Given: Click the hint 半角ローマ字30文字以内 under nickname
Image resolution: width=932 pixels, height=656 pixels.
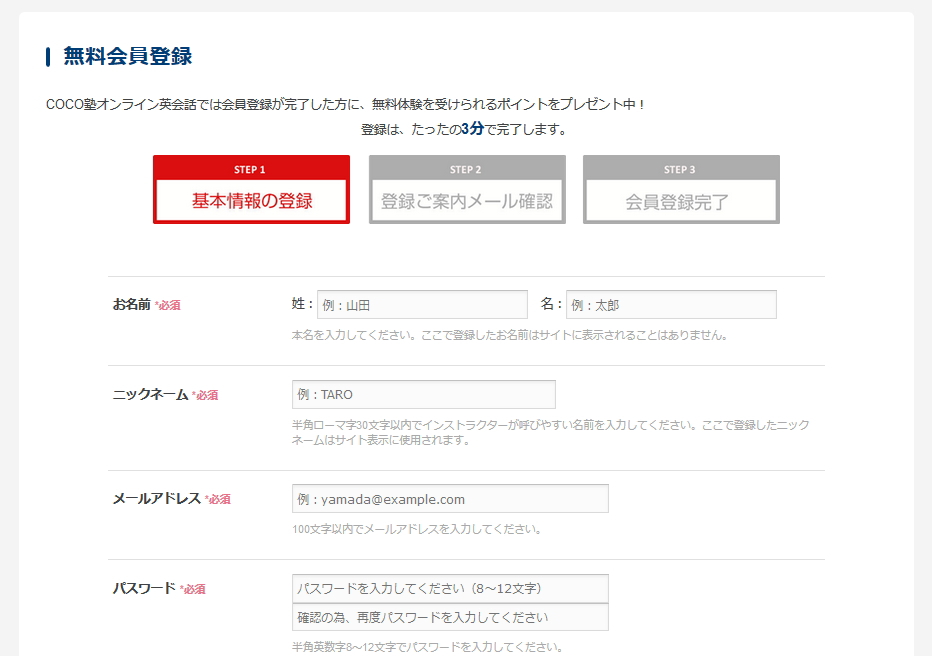Looking at the screenshot, I should coord(550,433).
